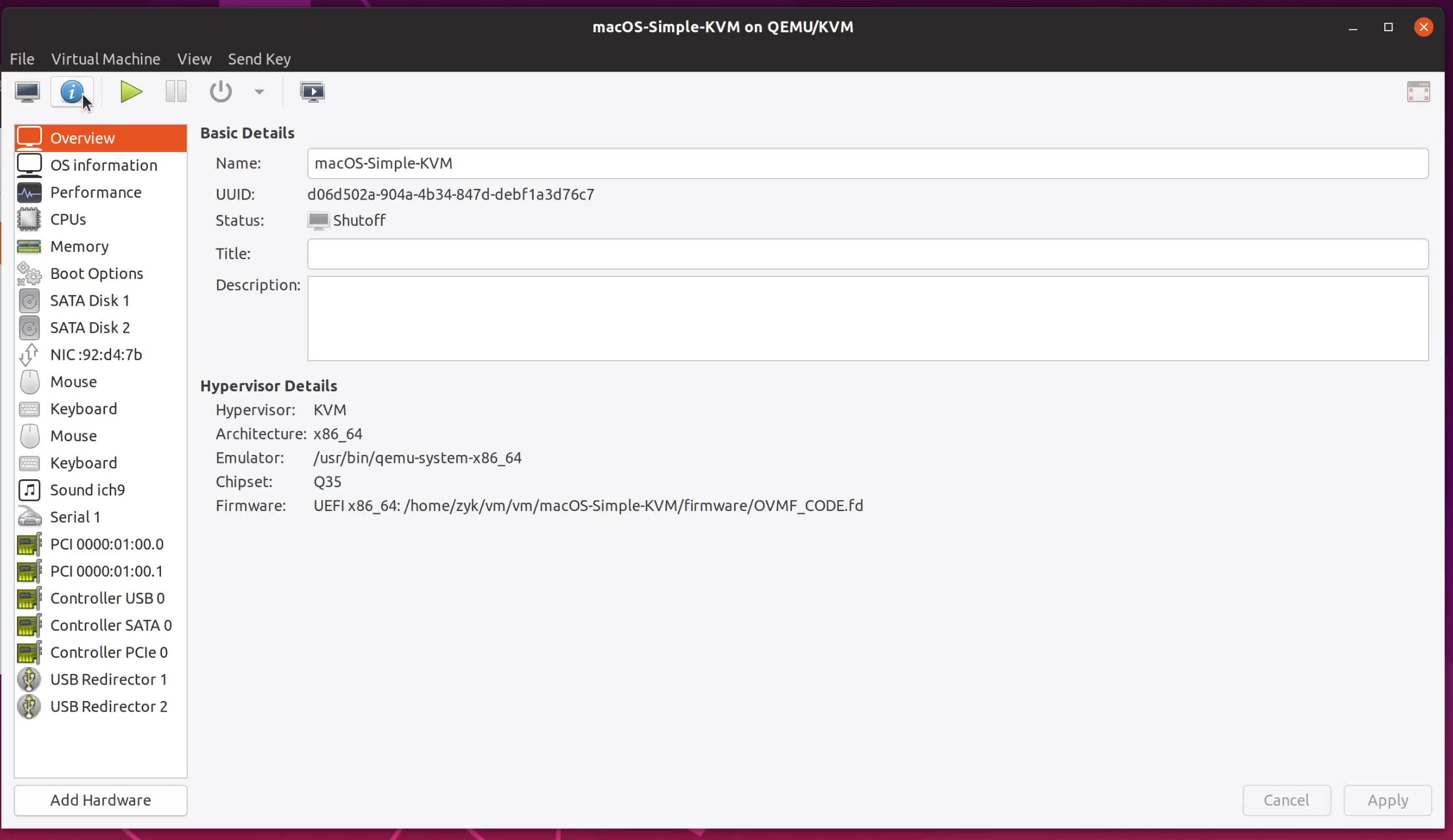The width and height of the screenshot is (1453, 840).
Task: Click into the Title input field
Action: coord(867,254)
